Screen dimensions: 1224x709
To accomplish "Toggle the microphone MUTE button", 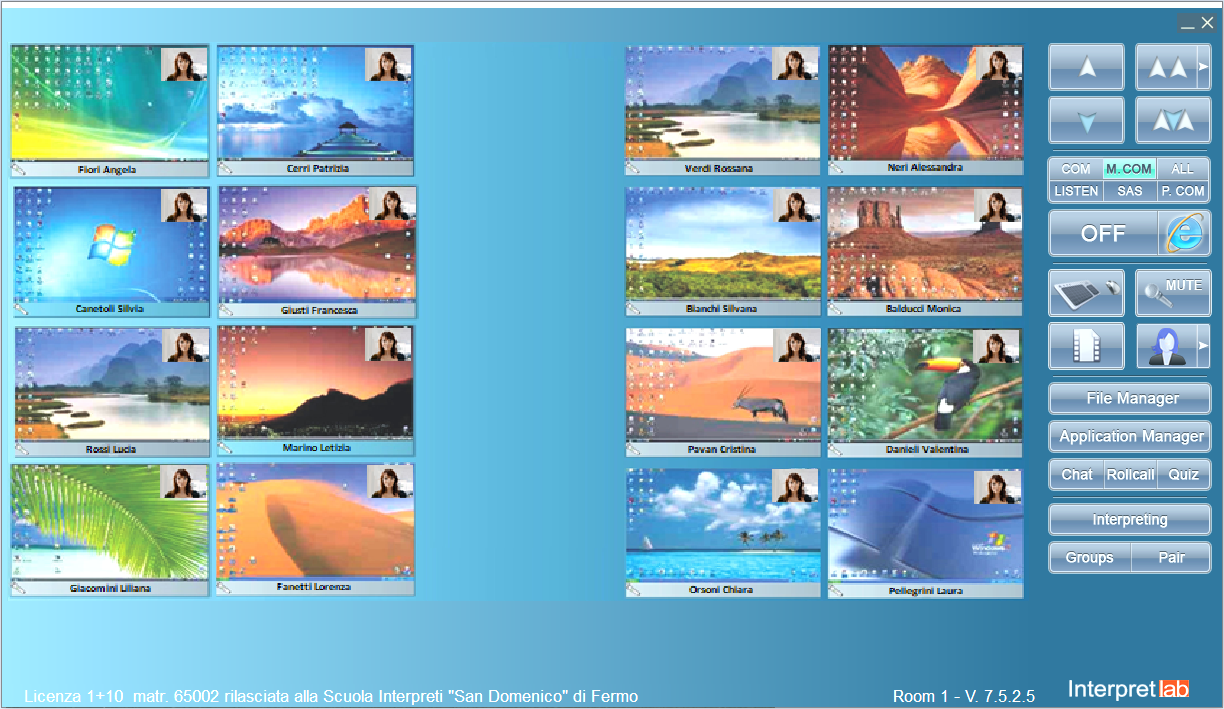I will pyautogui.click(x=1172, y=293).
